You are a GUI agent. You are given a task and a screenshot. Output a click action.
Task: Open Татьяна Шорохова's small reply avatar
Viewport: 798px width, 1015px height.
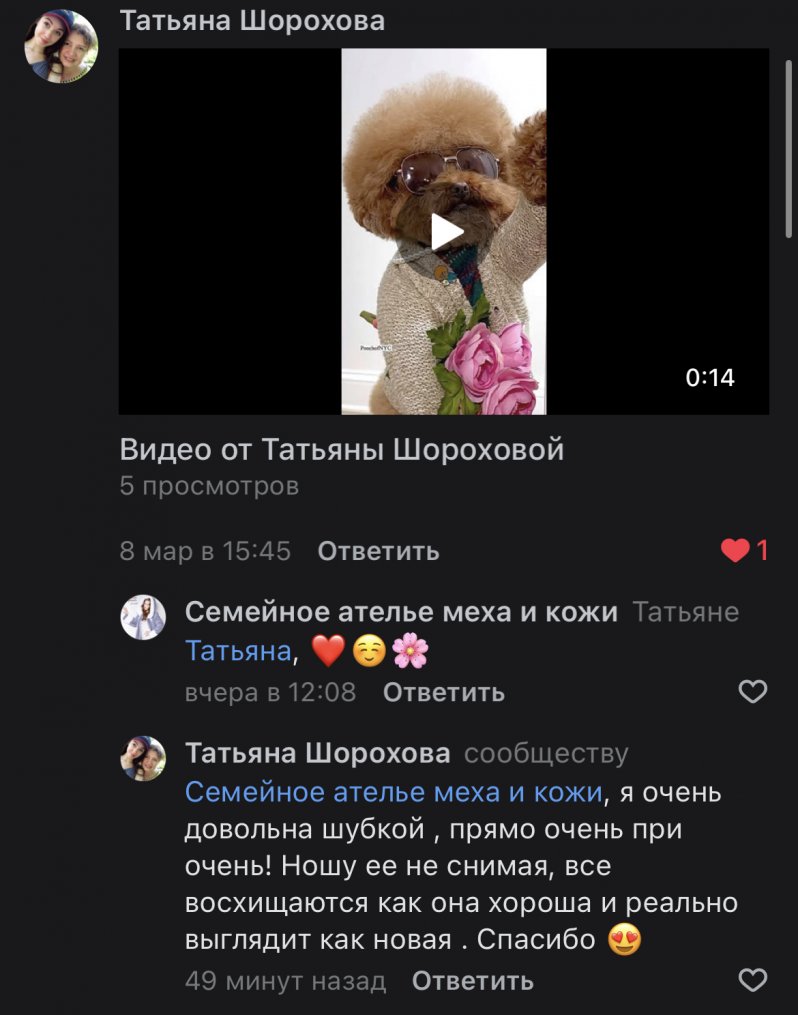[143, 758]
